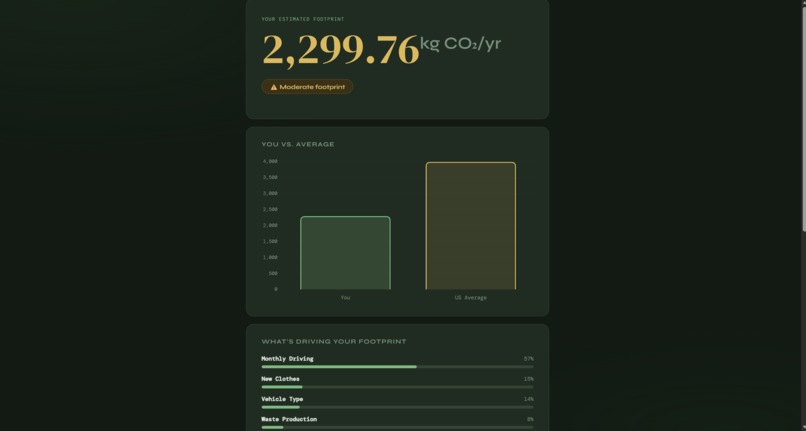Click the 15% value for New Clothes
The height and width of the screenshot is (431, 806).
pos(528,379)
